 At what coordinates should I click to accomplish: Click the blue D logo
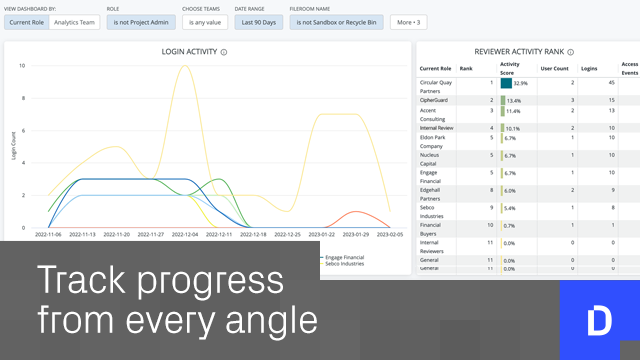[x=600, y=320]
